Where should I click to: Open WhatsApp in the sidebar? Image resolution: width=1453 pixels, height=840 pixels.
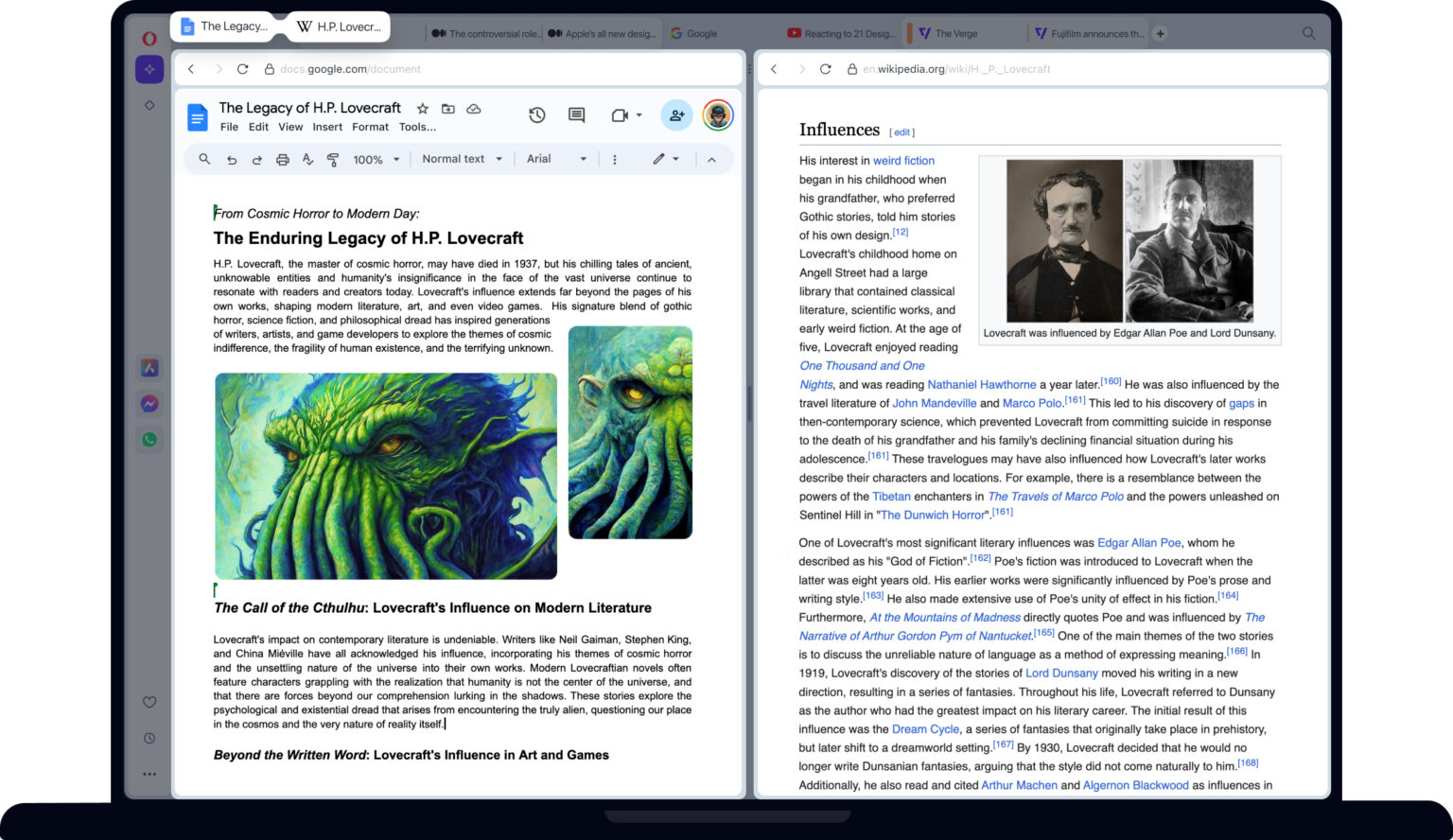click(149, 439)
